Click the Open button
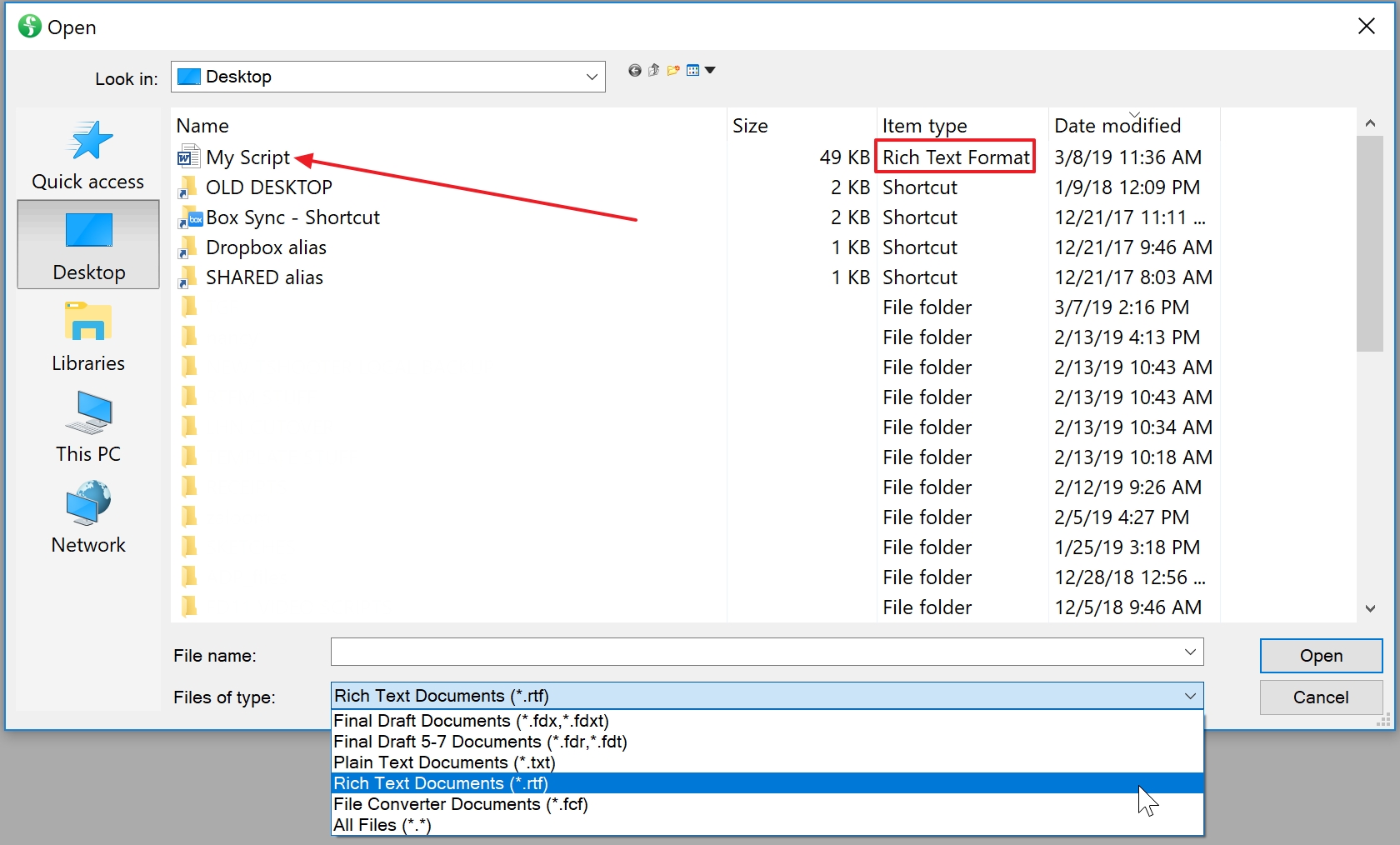Screen dimensions: 1400x845 (1320, 656)
